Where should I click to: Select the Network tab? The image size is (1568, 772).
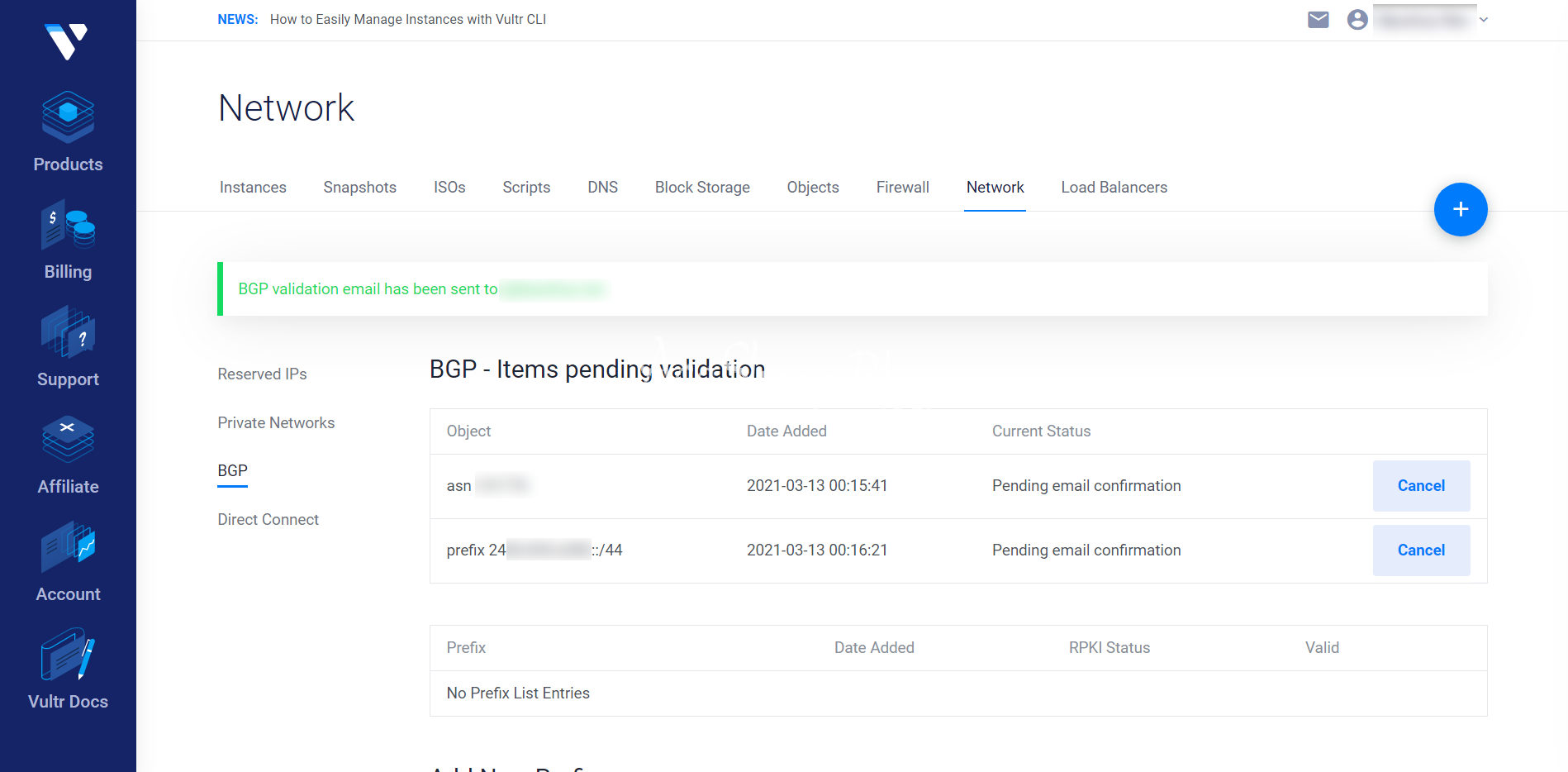tap(995, 188)
